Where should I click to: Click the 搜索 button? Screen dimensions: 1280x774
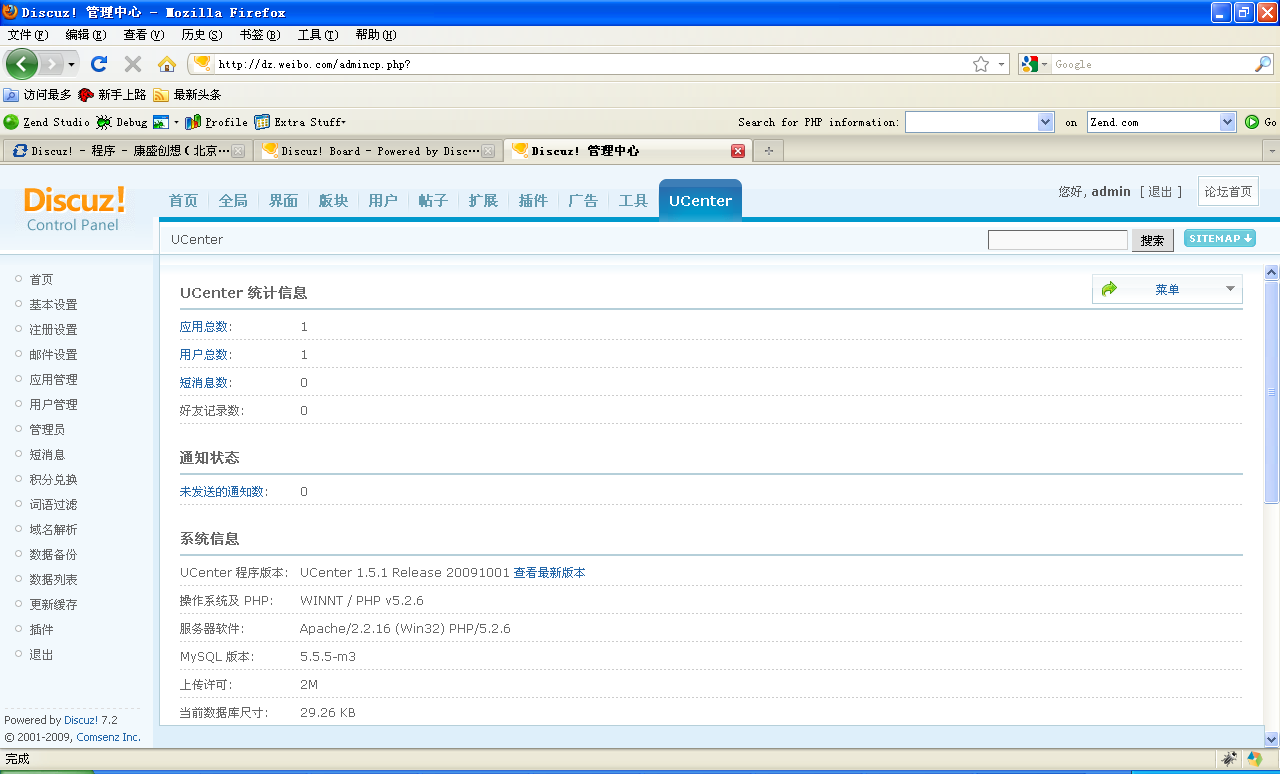click(x=1152, y=240)
